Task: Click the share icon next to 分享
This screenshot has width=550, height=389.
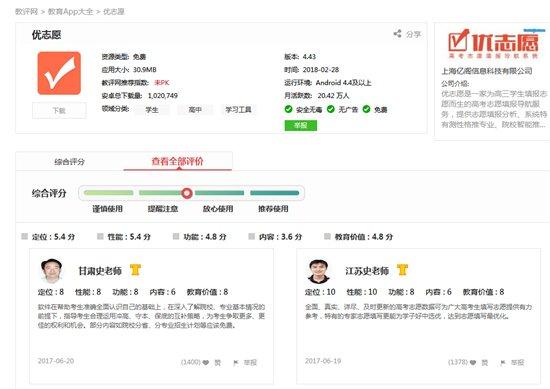Action: pyautogui.click(x=397, y=34)
